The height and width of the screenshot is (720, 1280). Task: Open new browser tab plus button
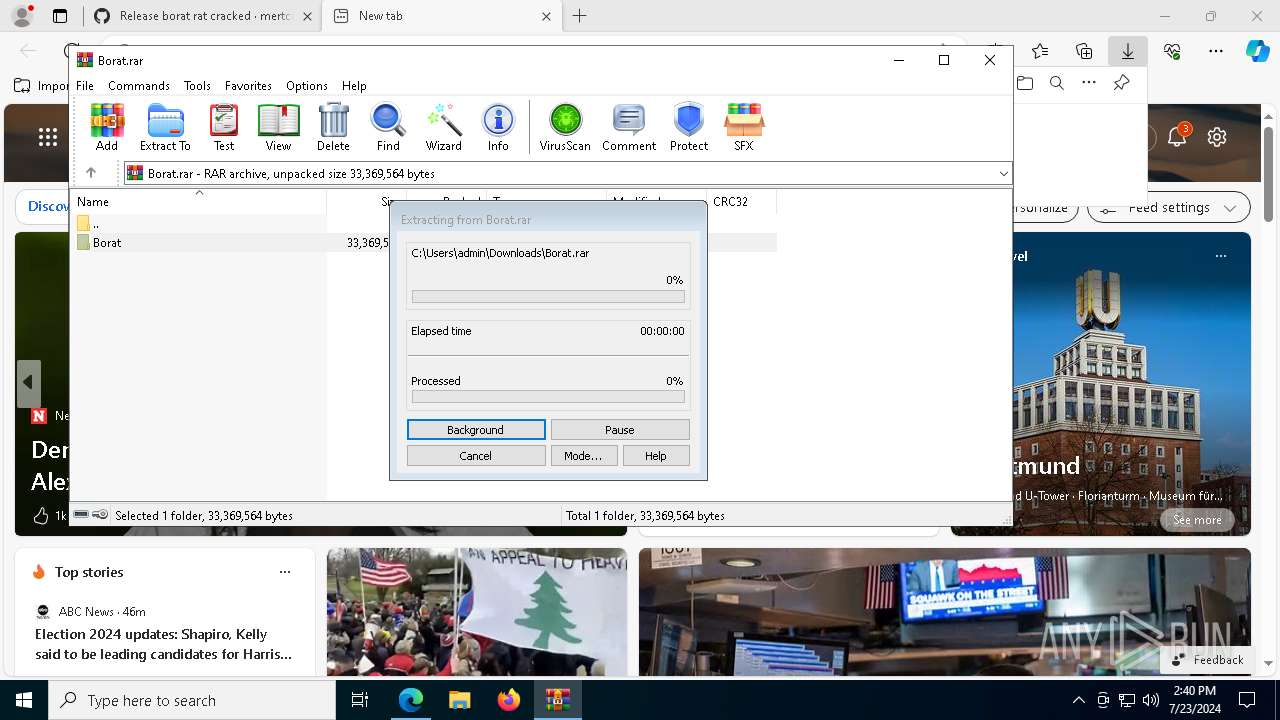tap(580, 16)
